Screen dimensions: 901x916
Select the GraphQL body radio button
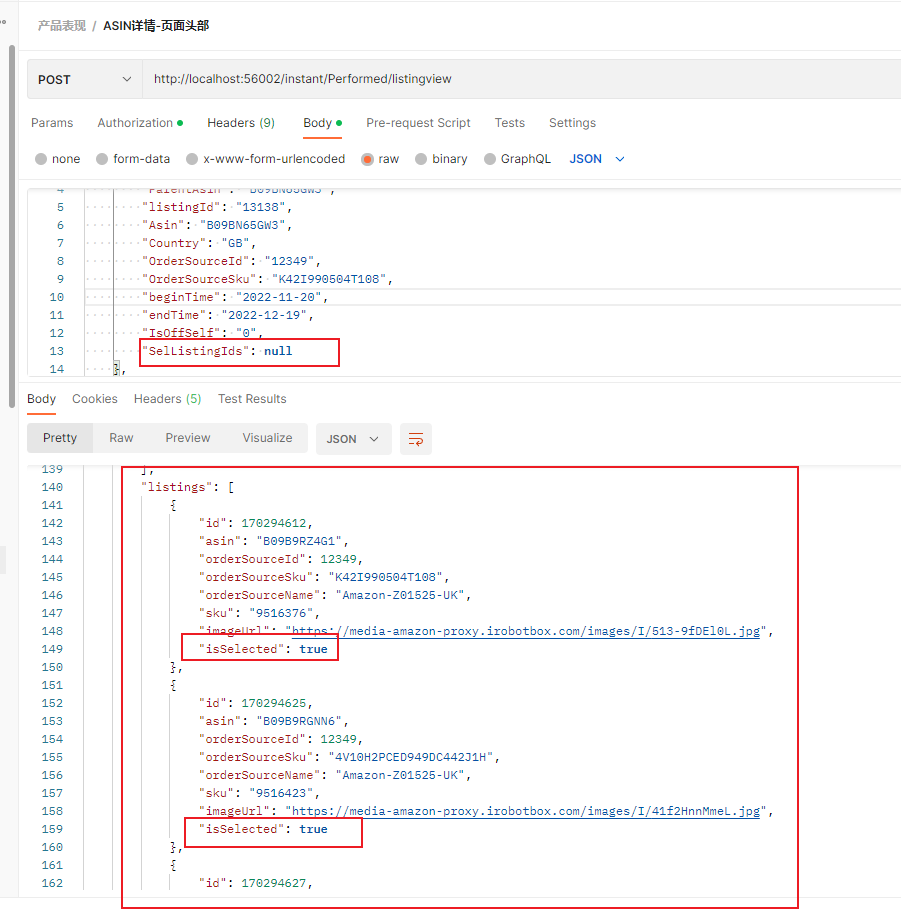[490, 159]
